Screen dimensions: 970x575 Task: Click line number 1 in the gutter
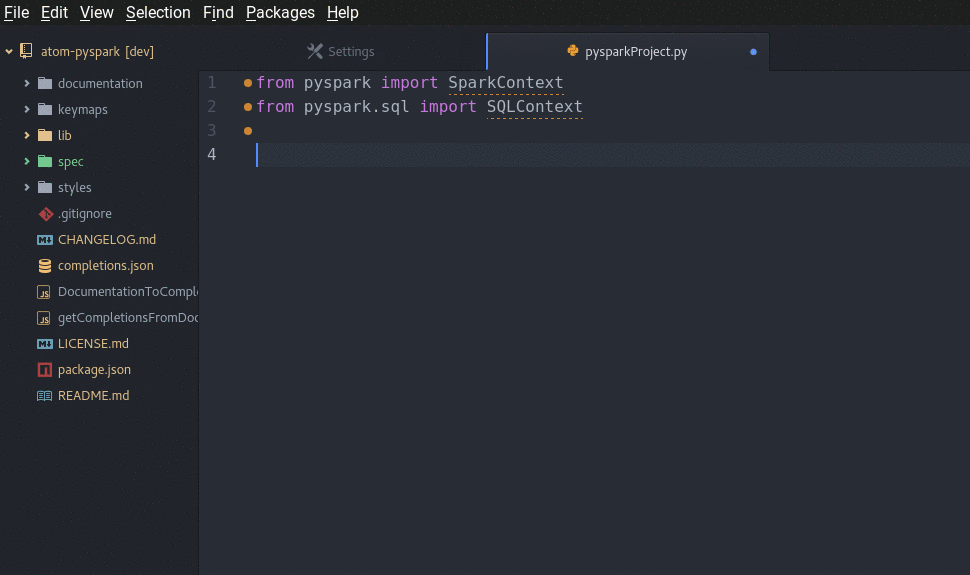coord(212,82)
